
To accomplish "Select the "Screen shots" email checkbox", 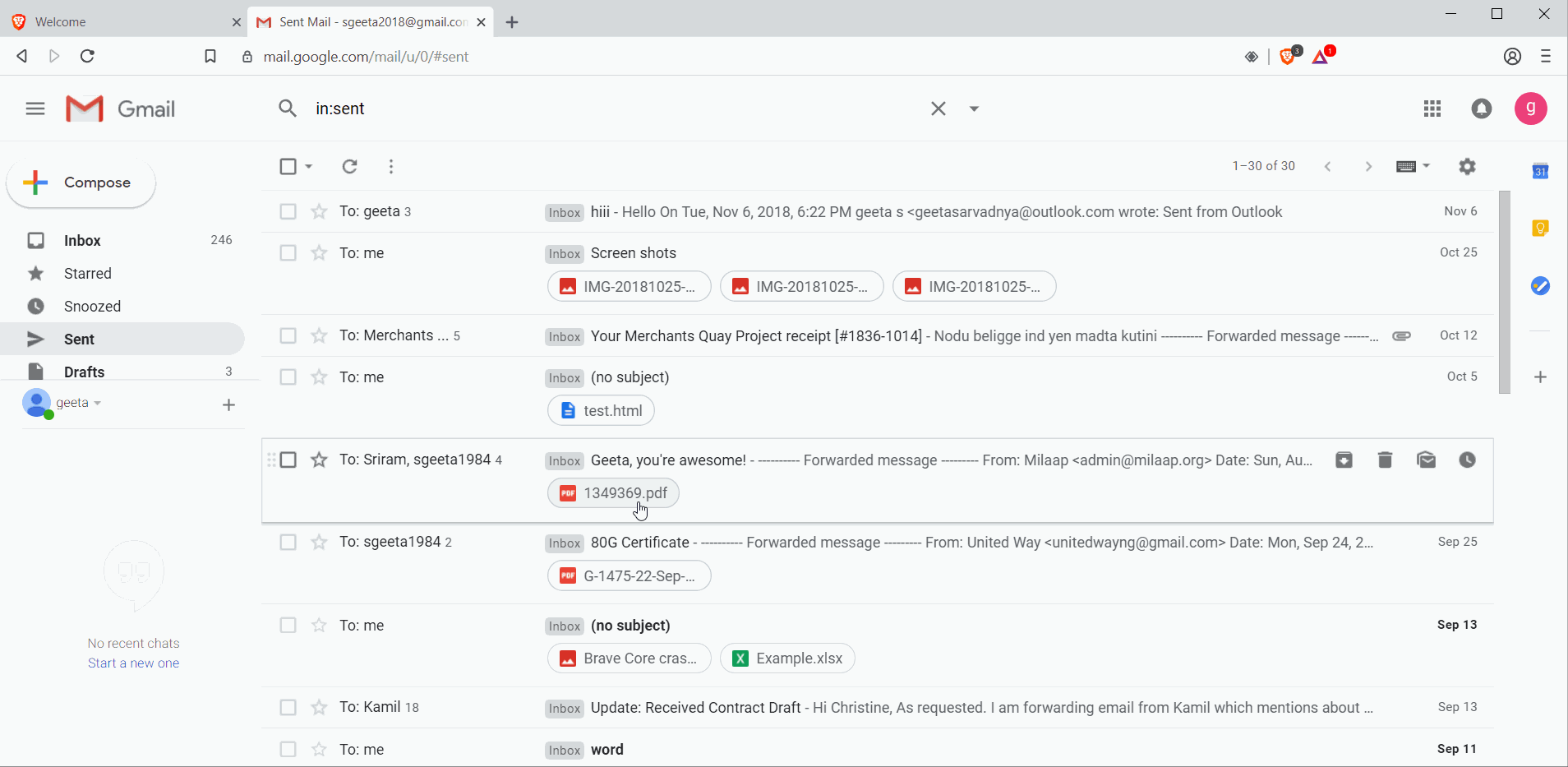I will pos(288,252).
